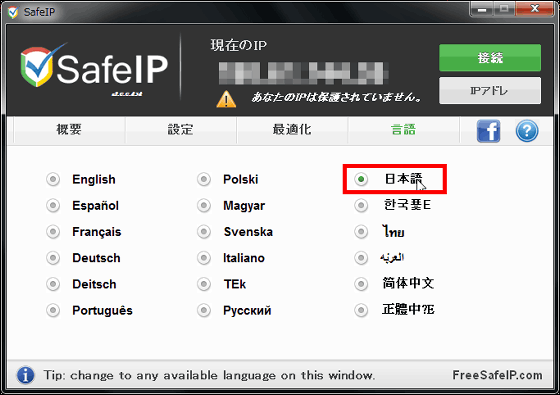560x395 pixels.
Task: Choose Magyar as language
Action: (x=204, y=205)
